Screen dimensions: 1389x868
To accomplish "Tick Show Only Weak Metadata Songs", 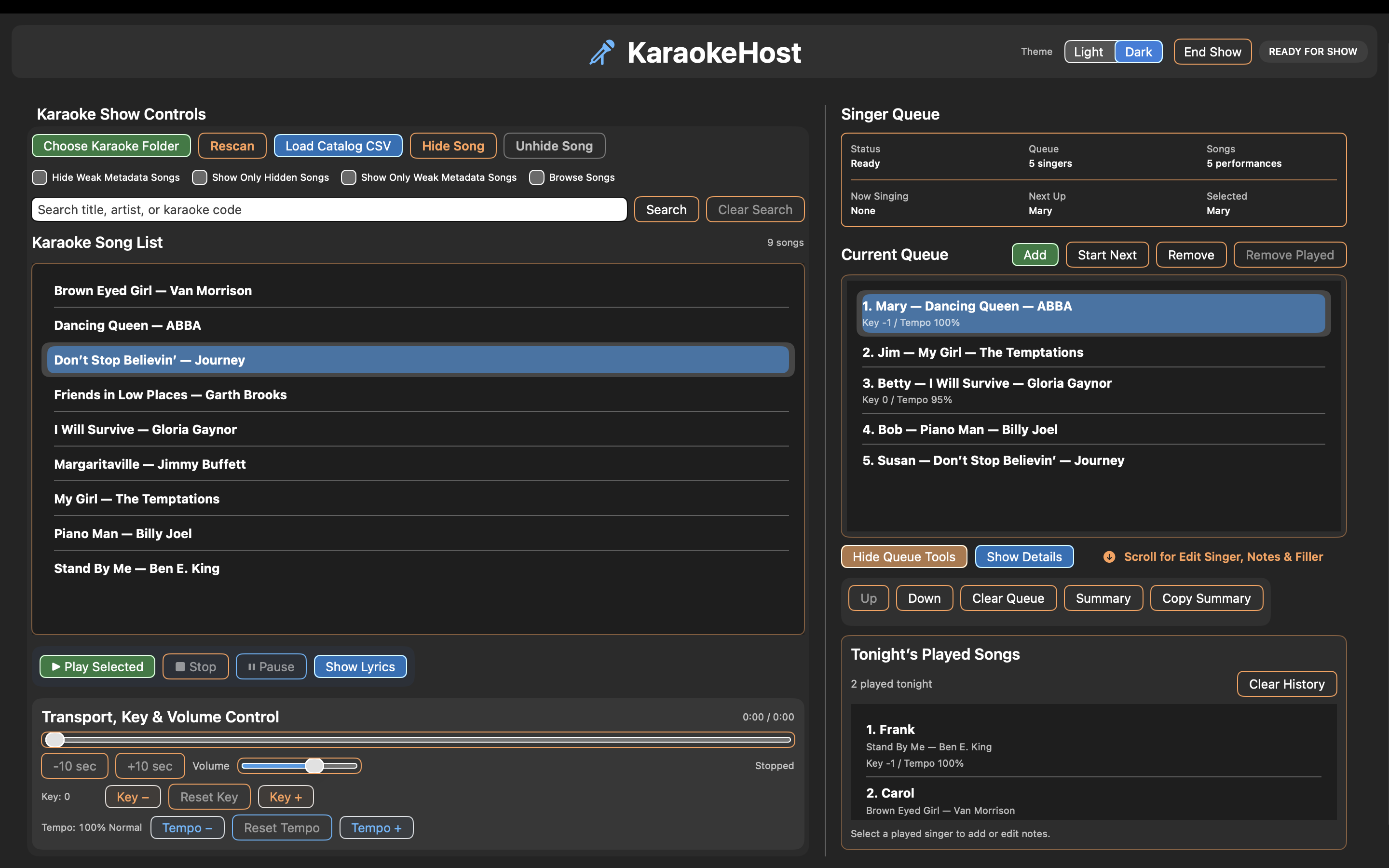I will (348, 177).
